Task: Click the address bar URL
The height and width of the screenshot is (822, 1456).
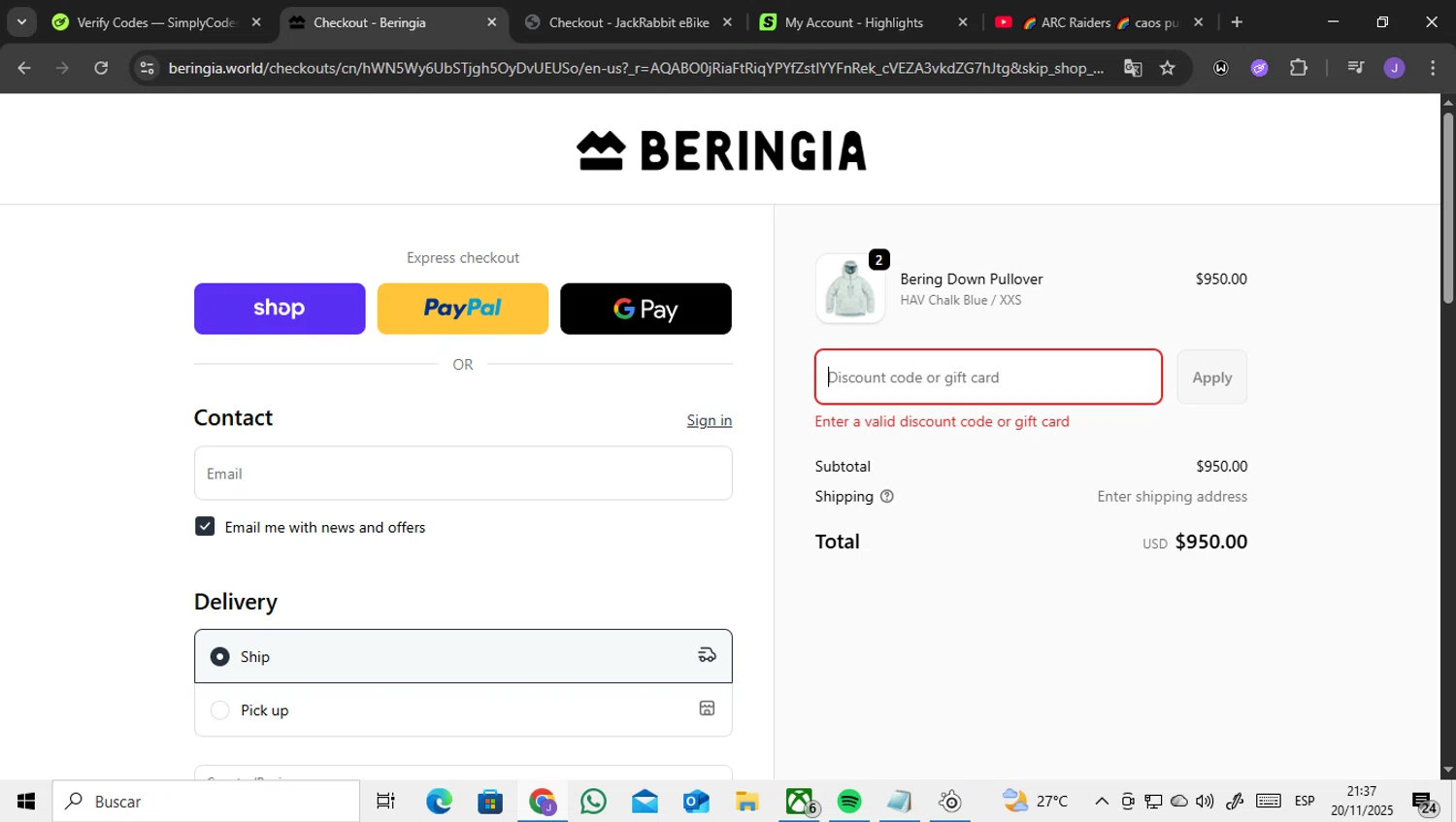Action: point(636,68)
